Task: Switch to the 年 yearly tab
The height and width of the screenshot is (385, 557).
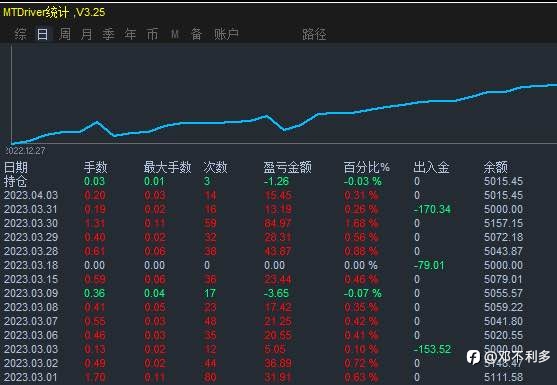Action: 130,34
